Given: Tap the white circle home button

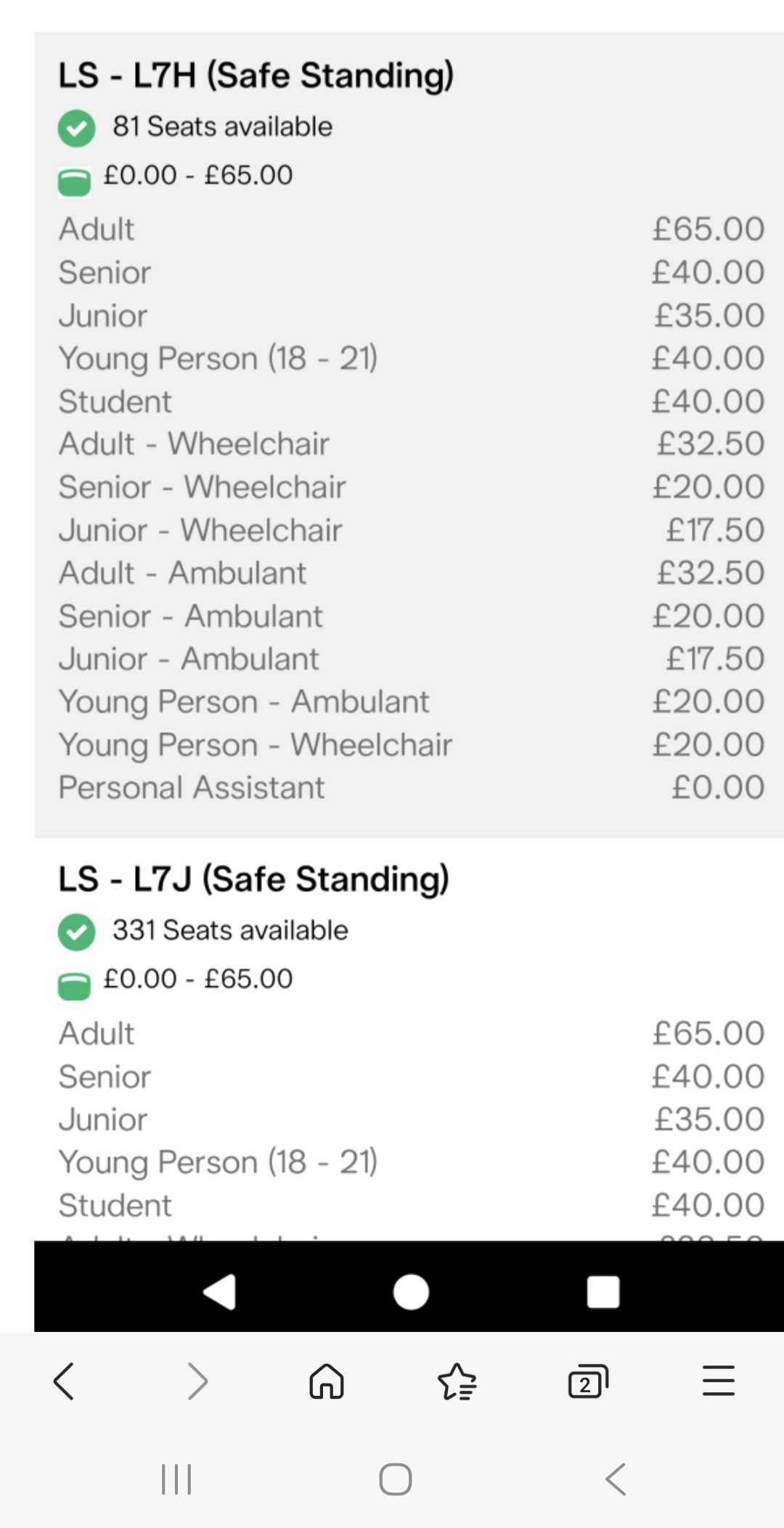Looking at the screenshot, I should coord(411,1292).
